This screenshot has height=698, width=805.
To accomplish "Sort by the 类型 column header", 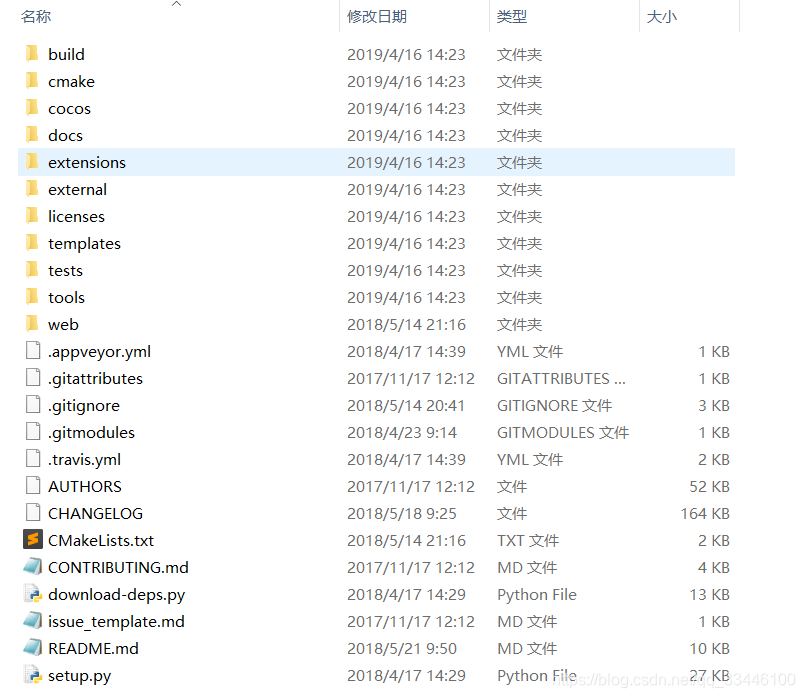I will 512,16.
